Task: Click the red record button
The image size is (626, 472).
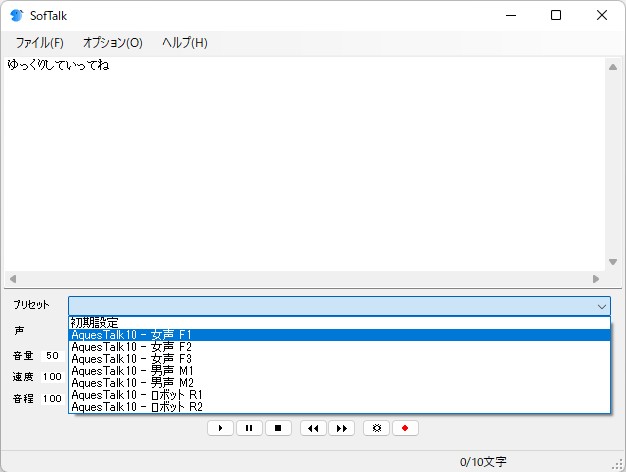Action: tap(405, 428)
